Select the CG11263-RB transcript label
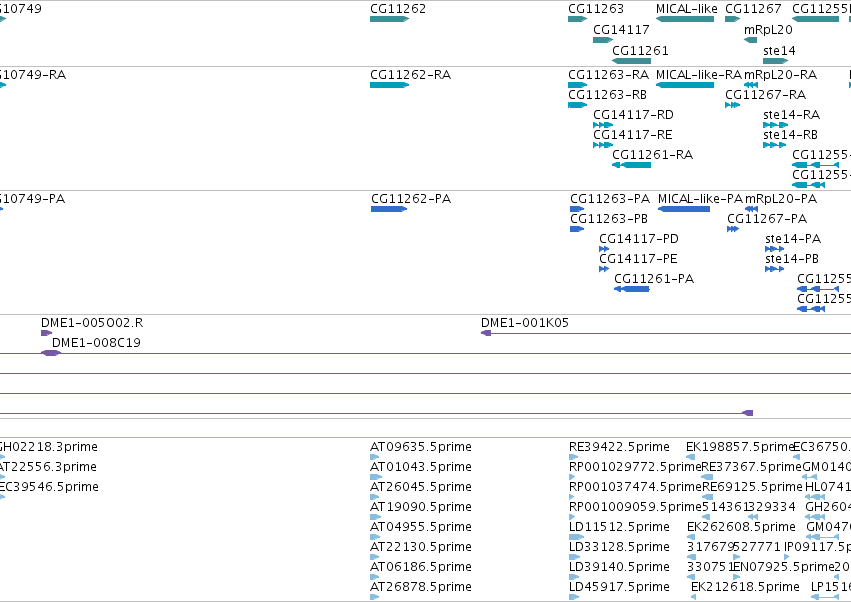851x602 pixels. pos(607,94)
